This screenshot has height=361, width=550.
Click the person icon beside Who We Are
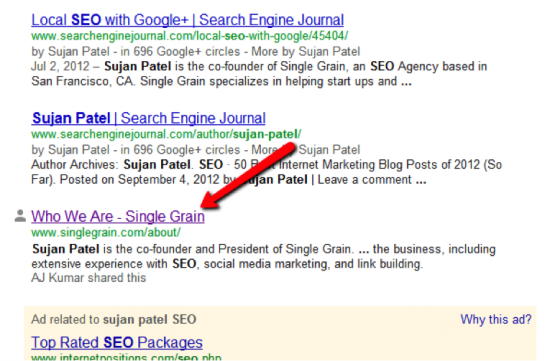[20, 216]
